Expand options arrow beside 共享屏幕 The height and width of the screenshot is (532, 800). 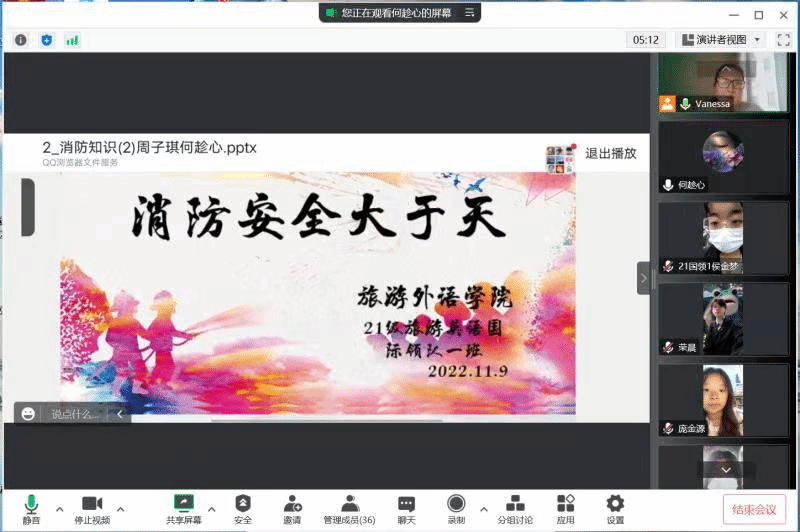tap(211, 508)
